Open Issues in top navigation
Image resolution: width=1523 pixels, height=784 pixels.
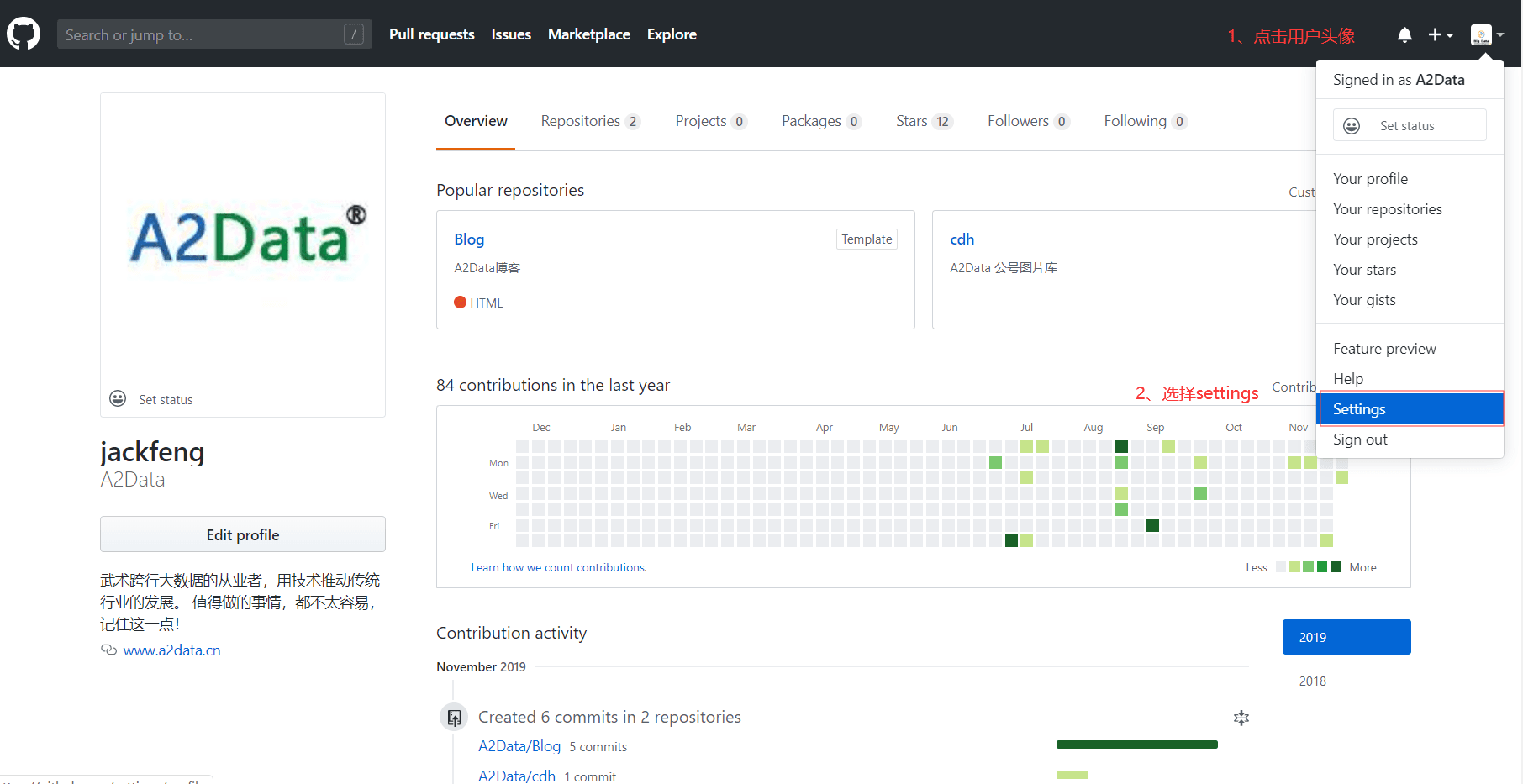(x=511, y=34)
